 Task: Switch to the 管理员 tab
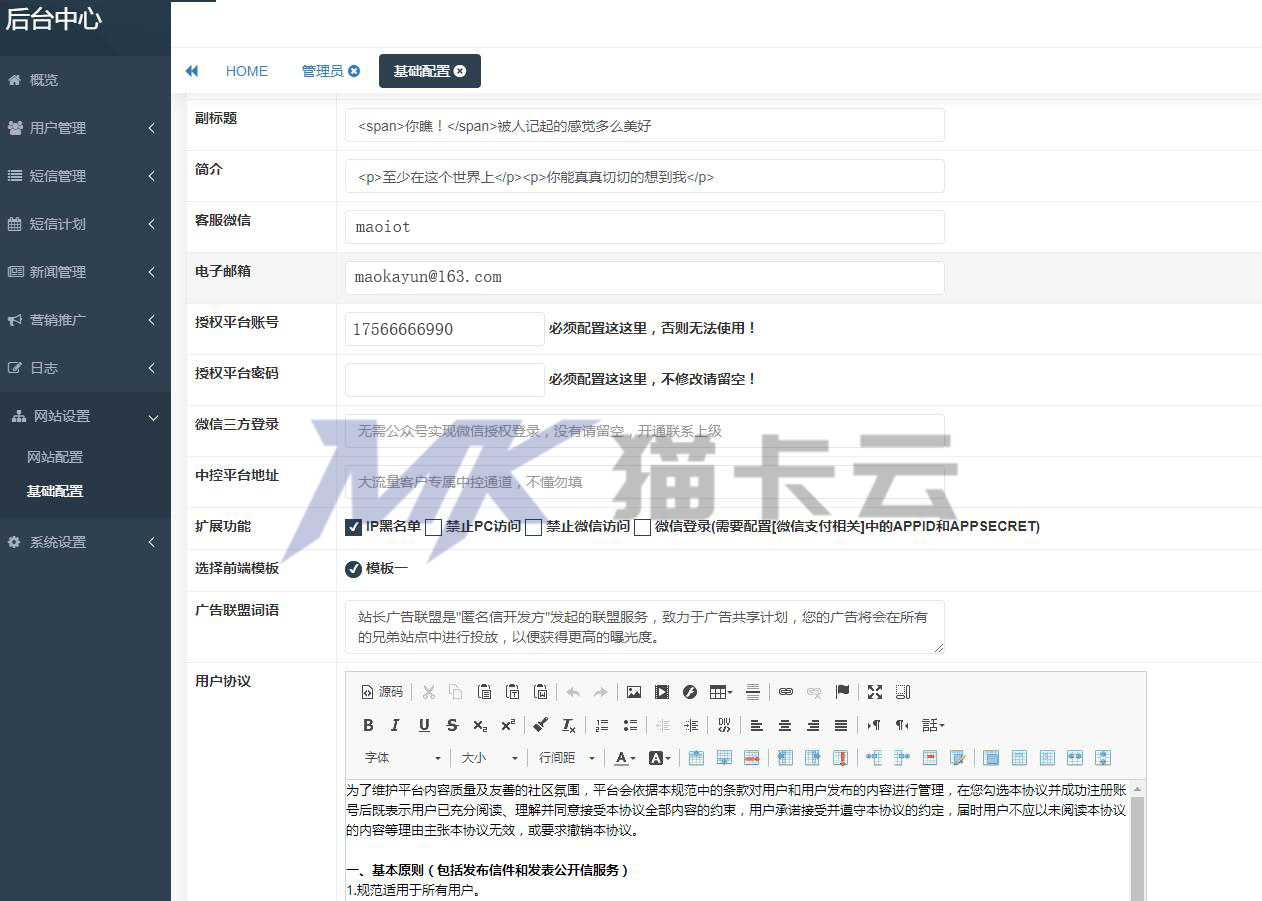(322, 71)
